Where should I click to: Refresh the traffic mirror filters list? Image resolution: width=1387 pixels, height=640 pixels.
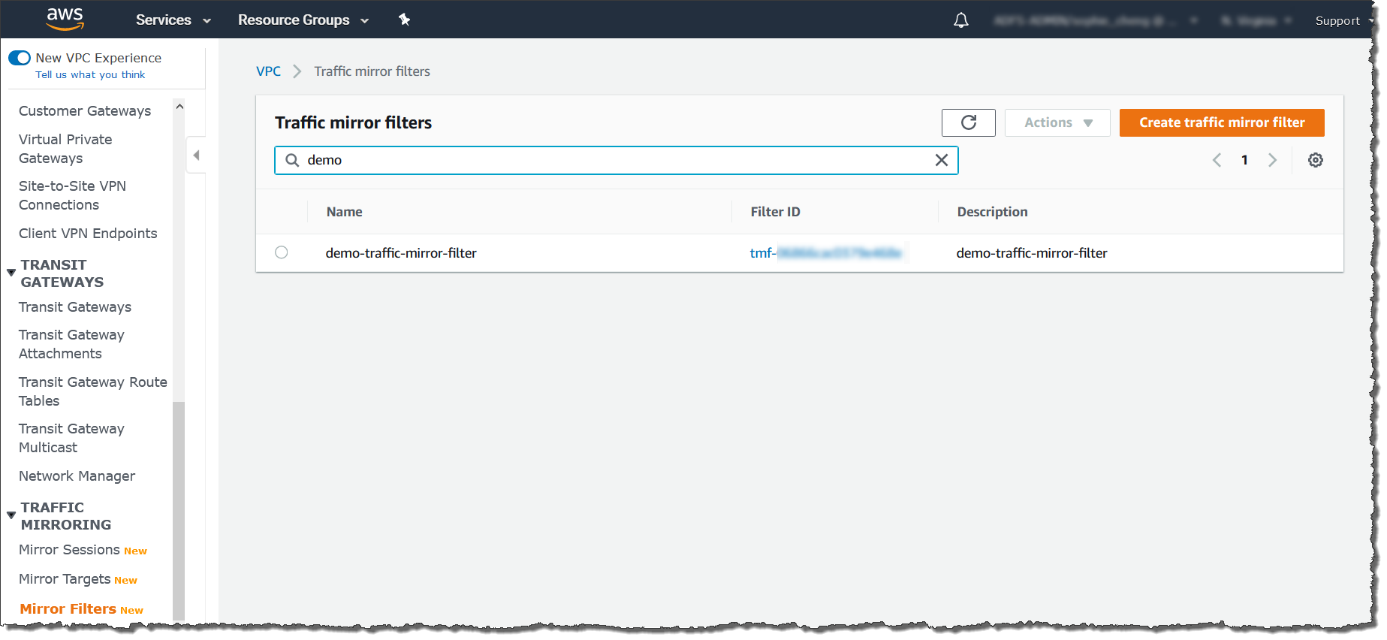968,123
